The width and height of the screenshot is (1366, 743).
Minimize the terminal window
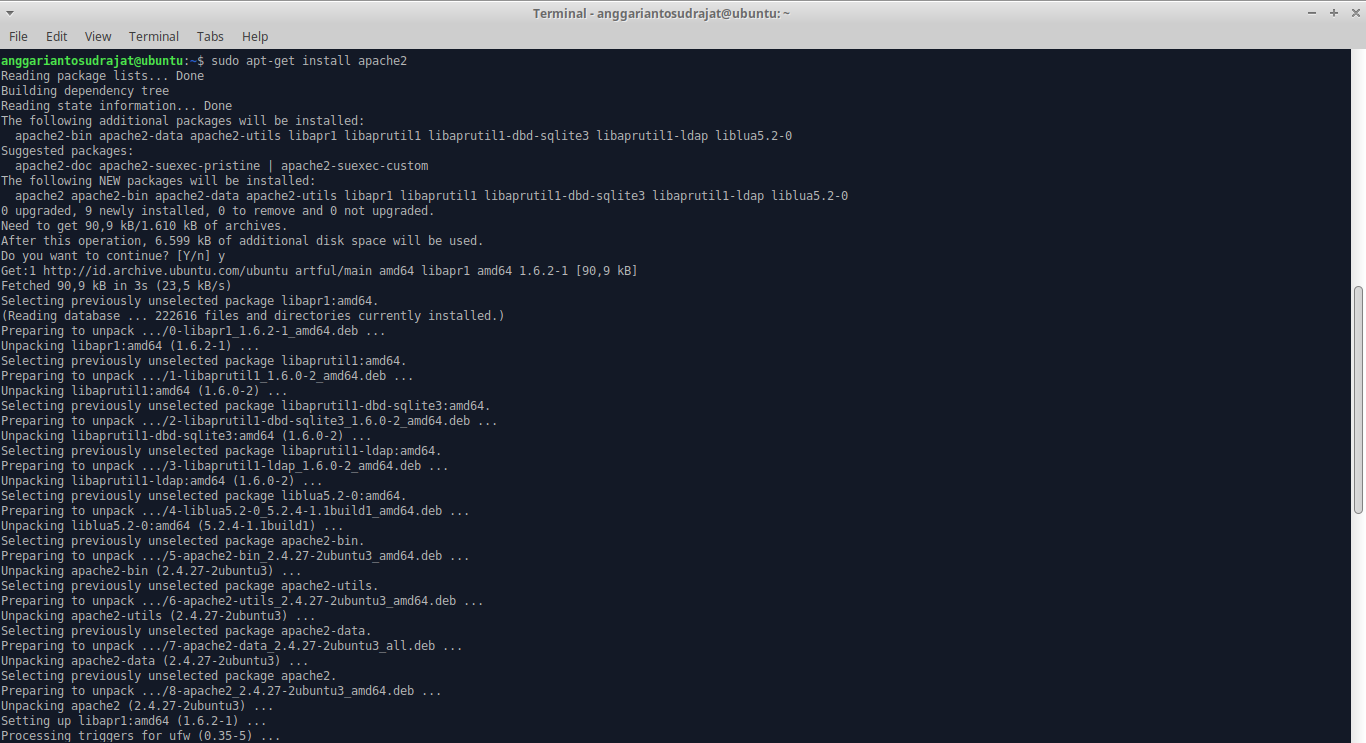click(x=1313, y=12)
